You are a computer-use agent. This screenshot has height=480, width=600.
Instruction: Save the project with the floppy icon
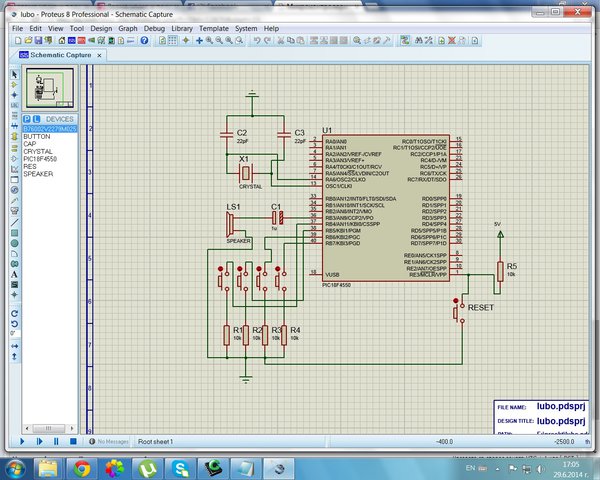(38, 40)
